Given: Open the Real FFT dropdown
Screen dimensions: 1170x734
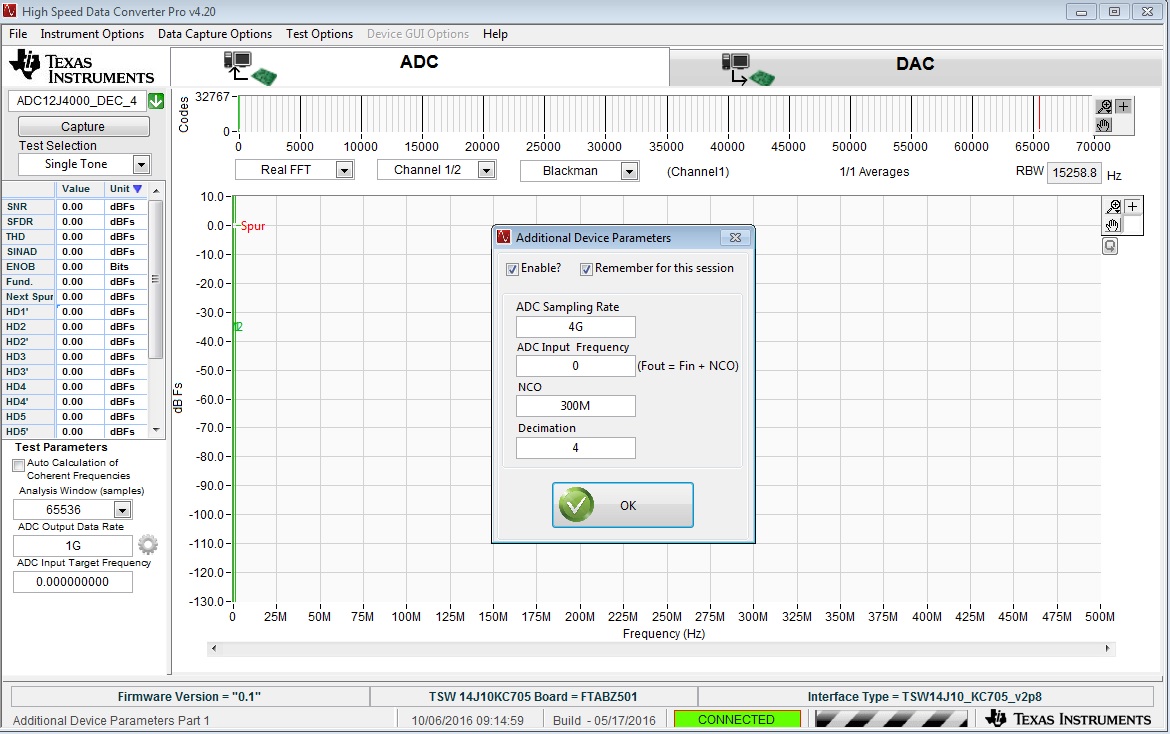Looking at the screenshot, I should coord(344,170).
